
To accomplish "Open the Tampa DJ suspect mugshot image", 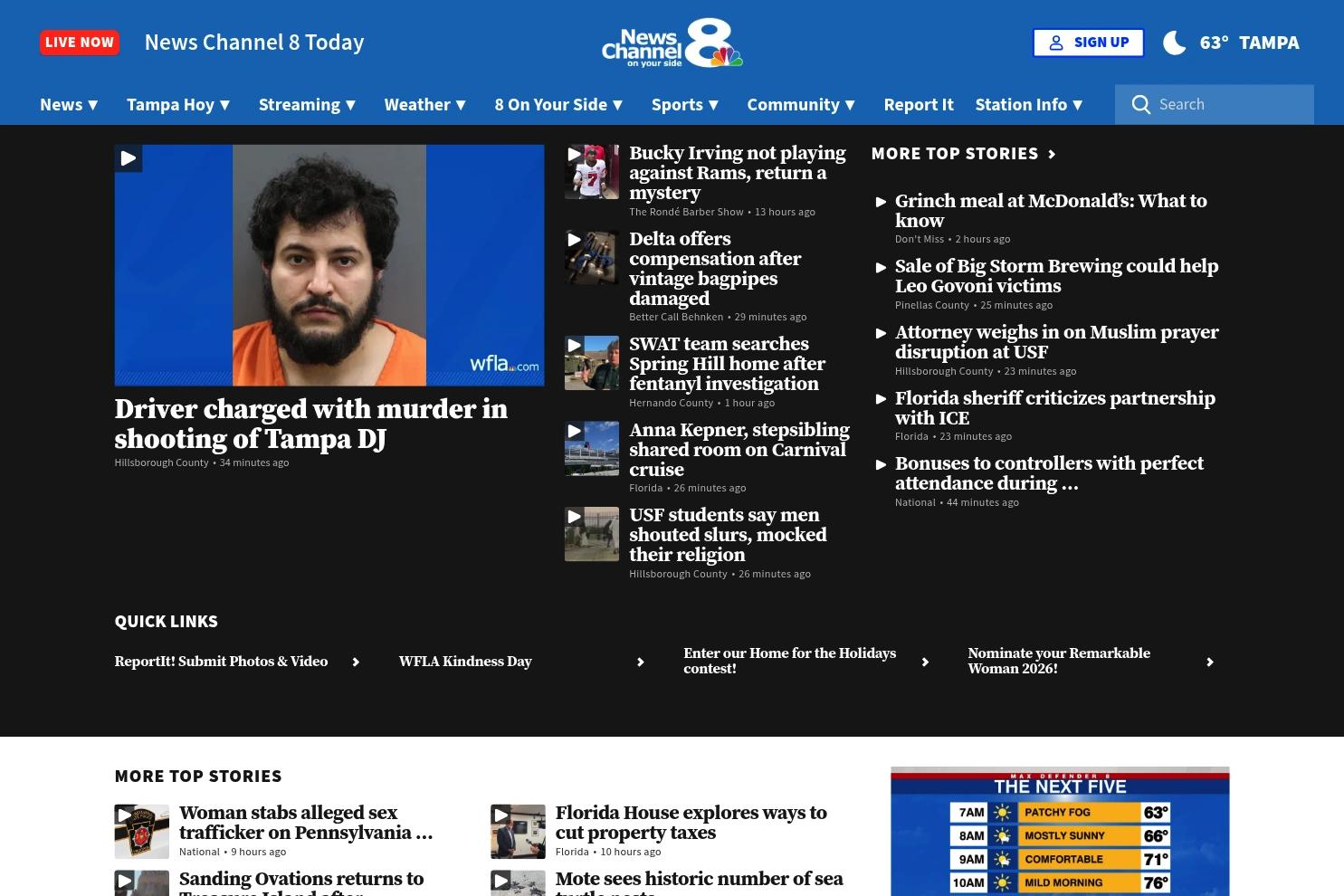I will coord(329,265).
